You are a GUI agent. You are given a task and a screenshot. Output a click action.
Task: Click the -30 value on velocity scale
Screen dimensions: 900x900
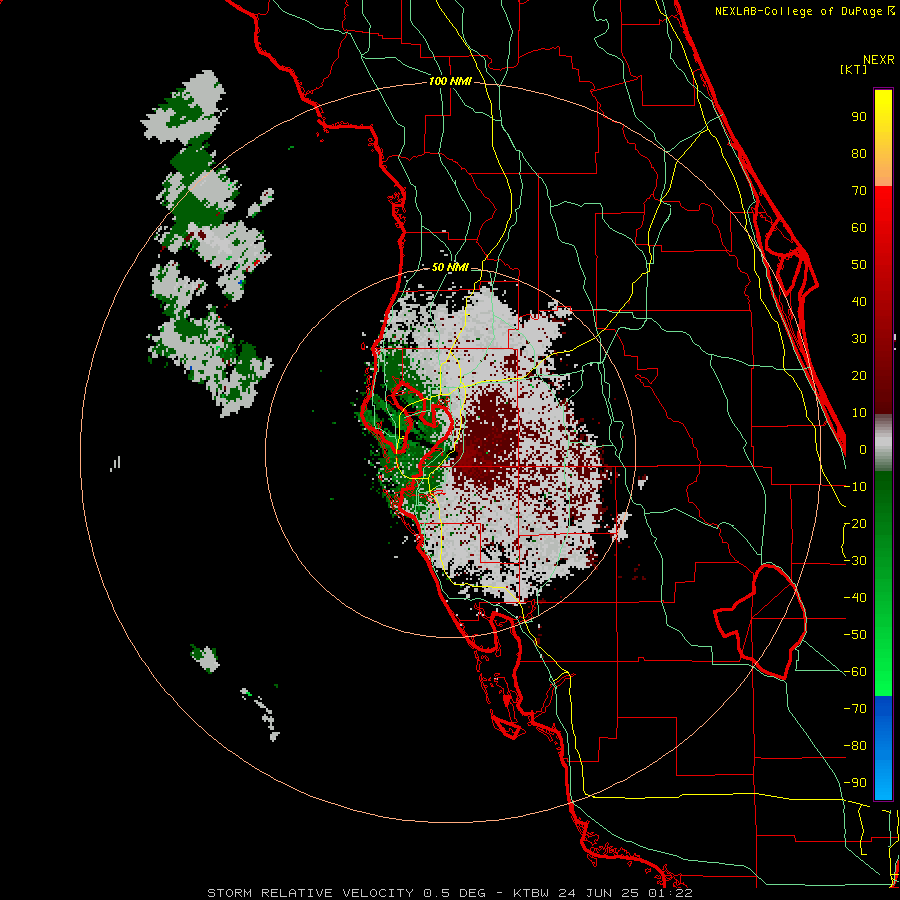855,561
